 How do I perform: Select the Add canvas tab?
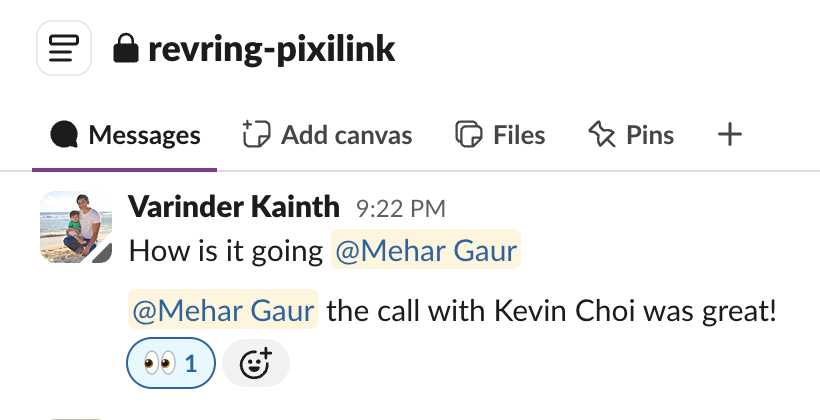point(346,135)
